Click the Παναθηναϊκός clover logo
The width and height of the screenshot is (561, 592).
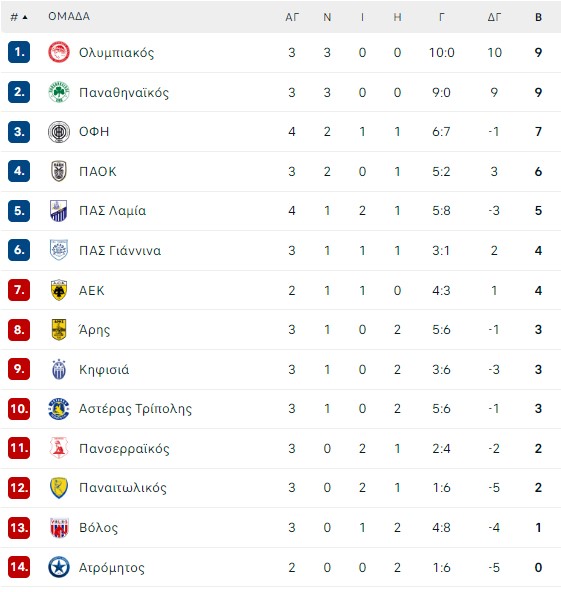[x=59, y=92]
